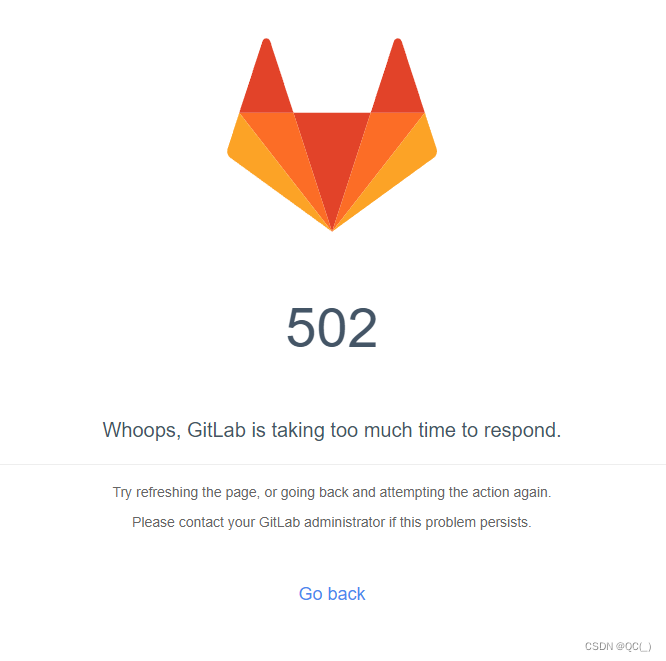
Task: Click the word administrator in the message
Action: 344,522
